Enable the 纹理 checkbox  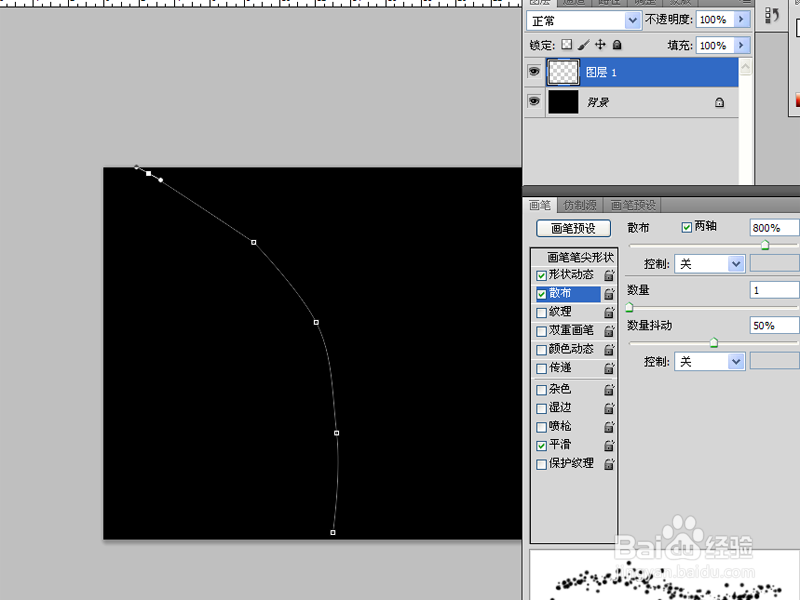click(x=541, y=312)
